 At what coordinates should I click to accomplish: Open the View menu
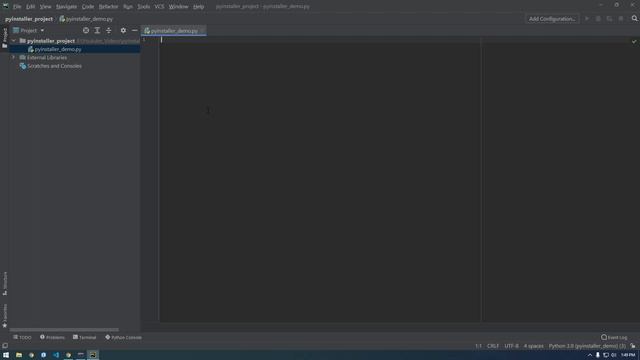pyautogui.click(x=45, y=7)
